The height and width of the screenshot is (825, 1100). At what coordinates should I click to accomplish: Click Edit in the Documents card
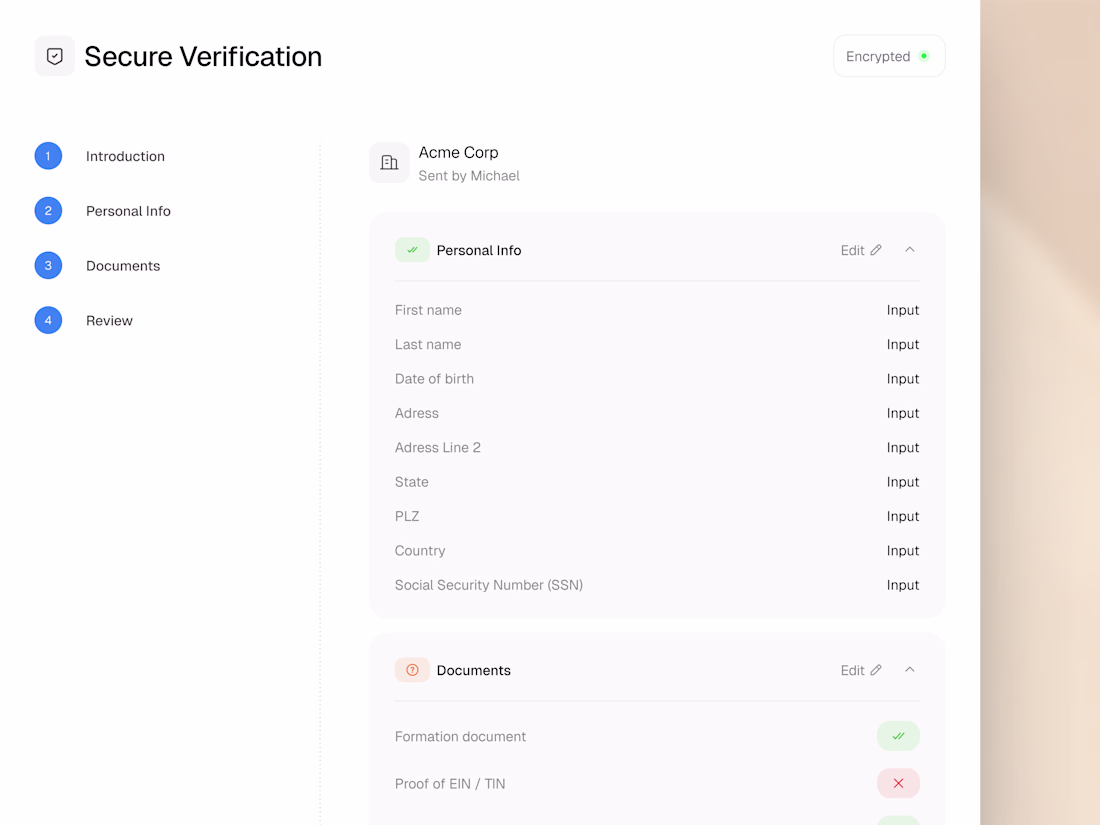853,671
